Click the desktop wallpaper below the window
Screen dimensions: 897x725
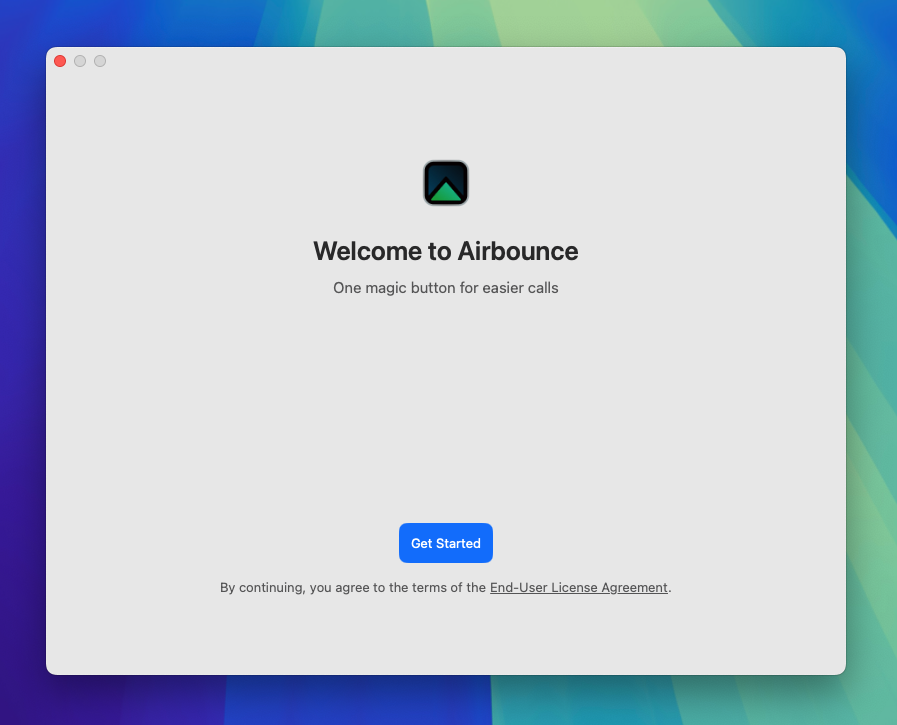pos(445,702)
